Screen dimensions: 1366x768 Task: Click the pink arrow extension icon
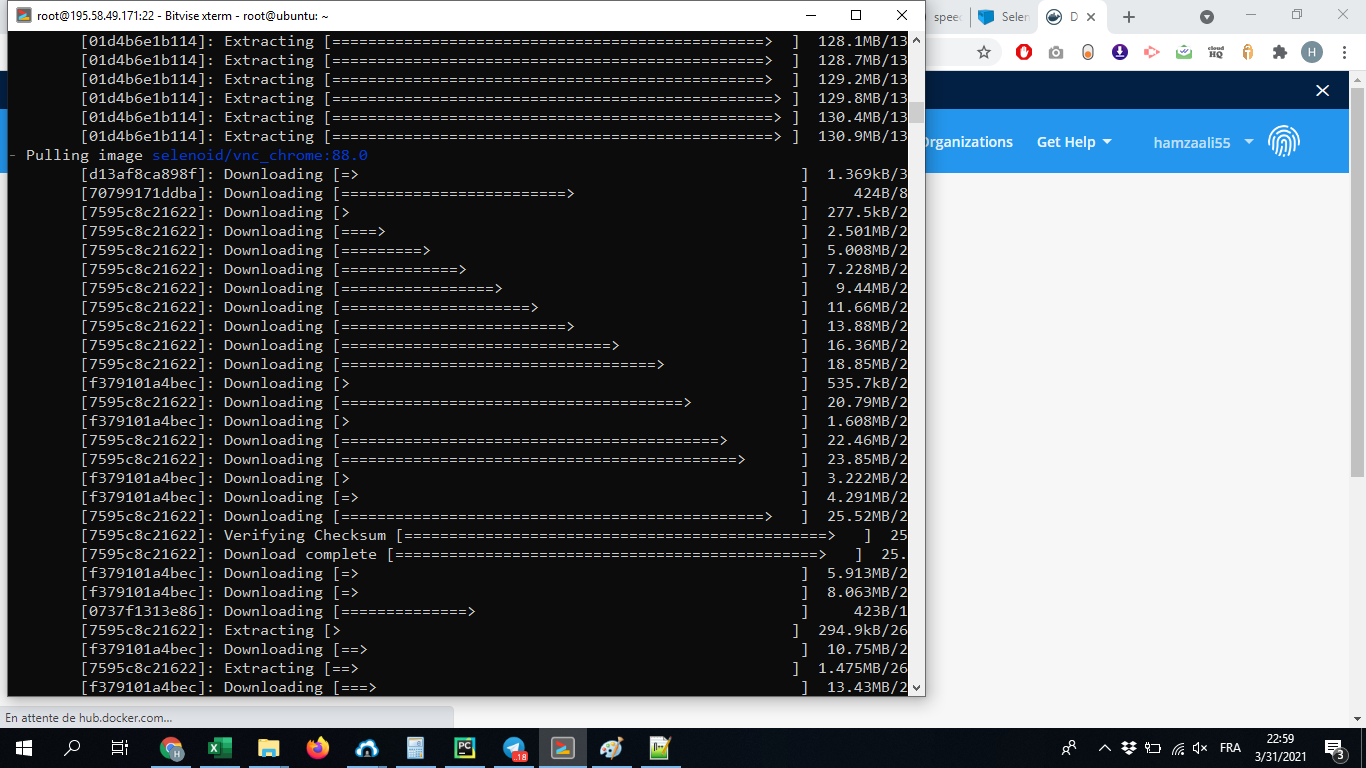coord(1151,52)
